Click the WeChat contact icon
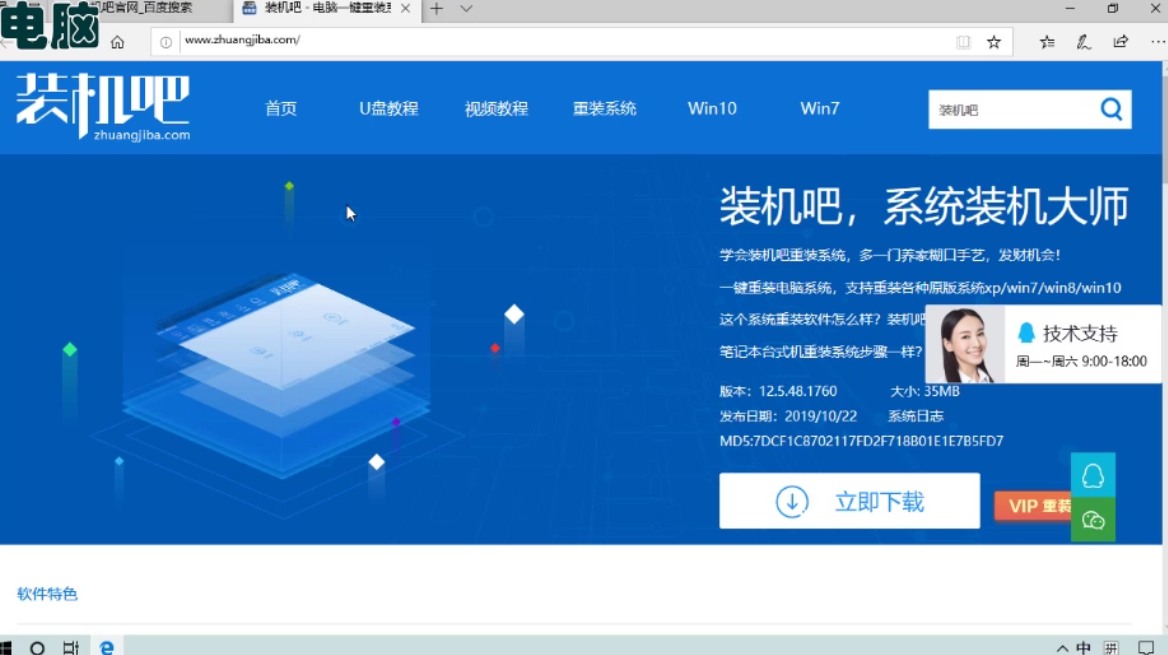The image size is (1168, 655). tap(1093, 519)
